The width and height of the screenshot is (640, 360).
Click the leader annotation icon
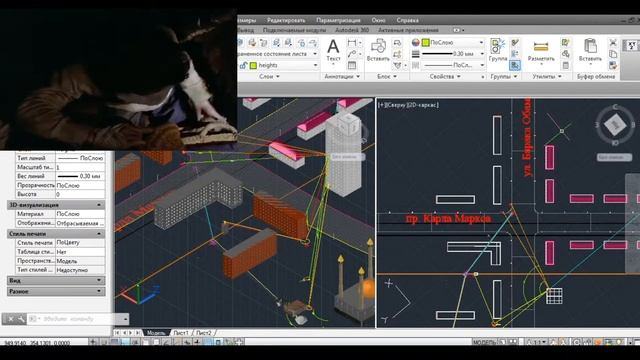(352, 54)
